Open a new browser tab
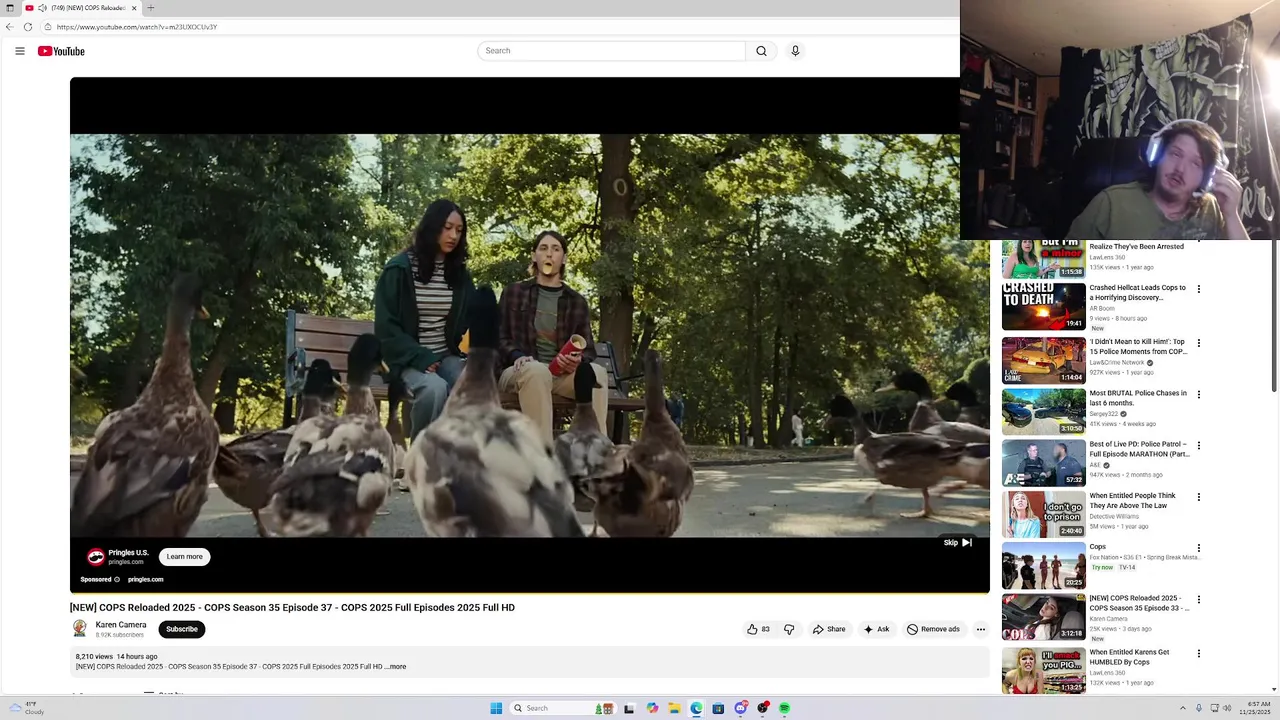The width and height of the screenshot is (1280, 720). coord(151,8)
